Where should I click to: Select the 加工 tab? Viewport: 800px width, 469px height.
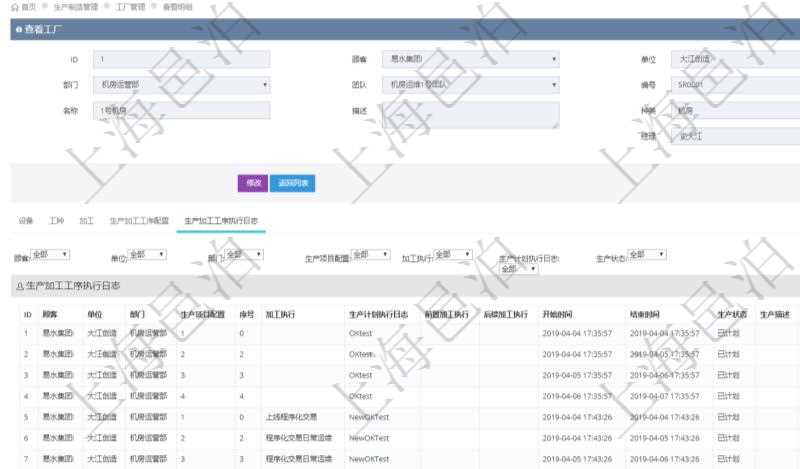pyautogui.click(x=86, y=220)
